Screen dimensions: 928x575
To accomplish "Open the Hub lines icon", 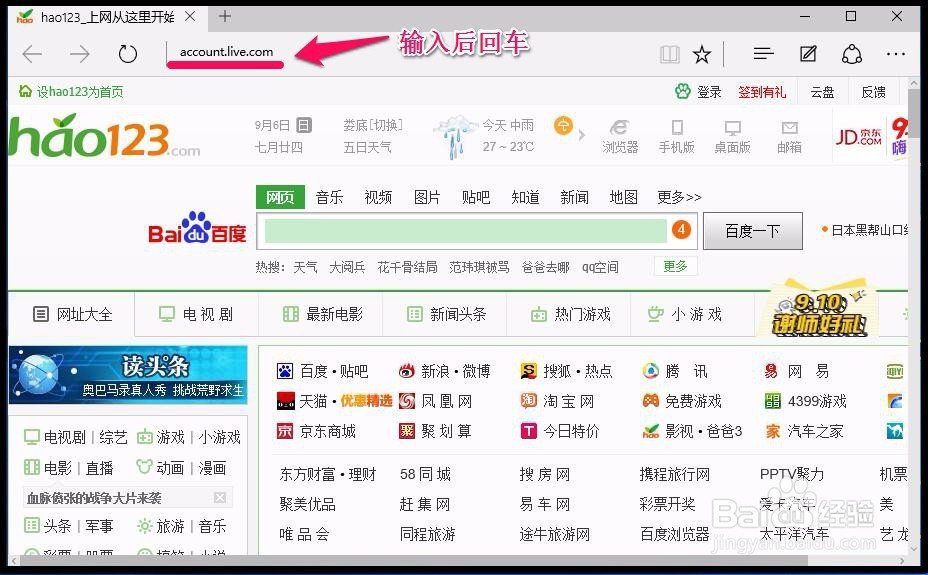I will (763, 54).
